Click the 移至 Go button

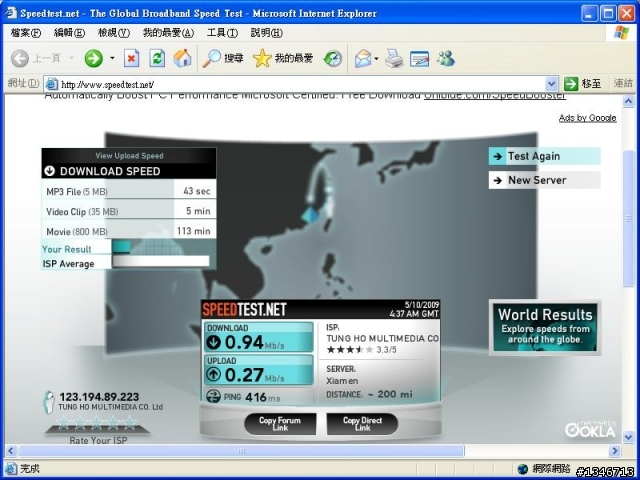(x=583, y=84)
